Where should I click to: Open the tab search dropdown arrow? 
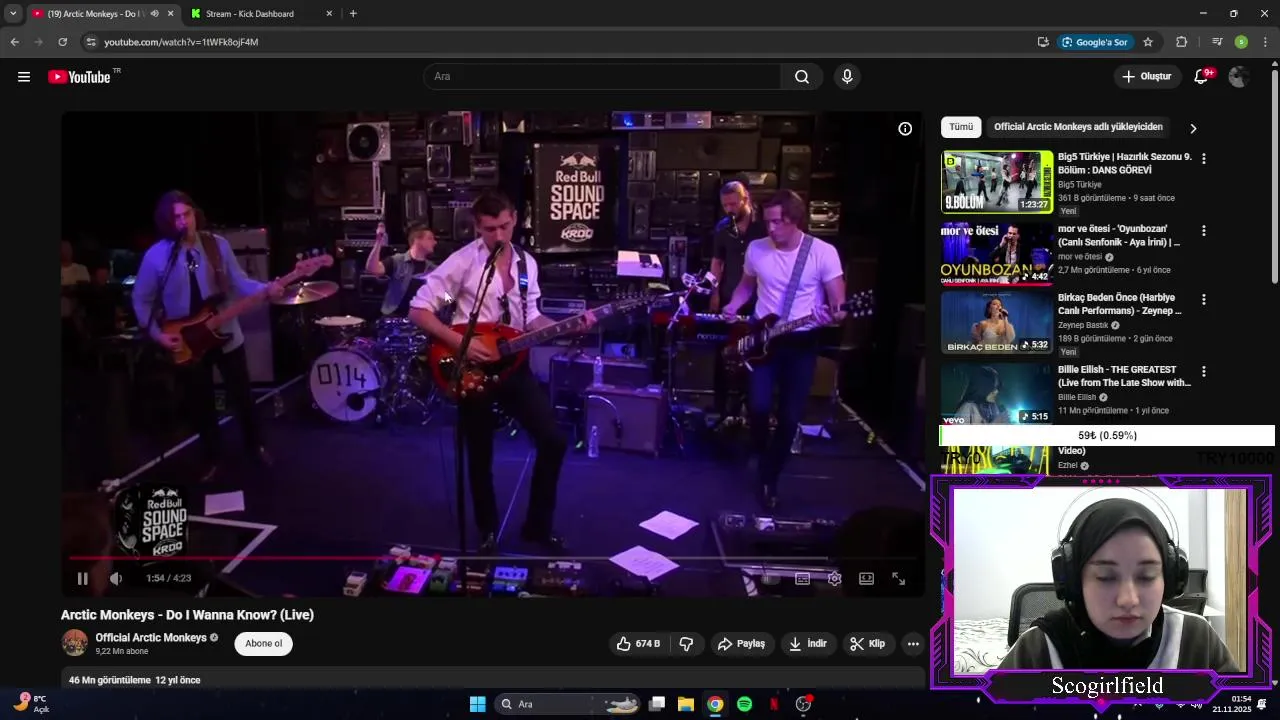tap(13, 14)
